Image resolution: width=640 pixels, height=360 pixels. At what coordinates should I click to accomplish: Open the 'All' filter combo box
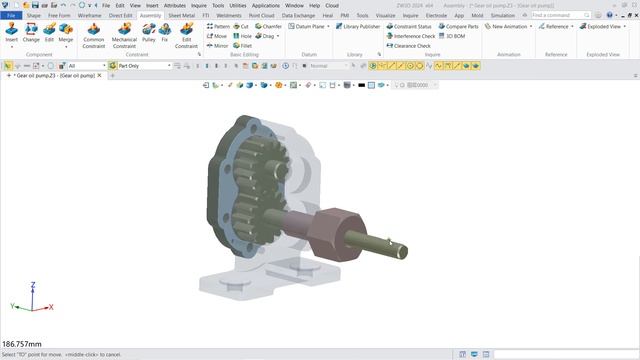click(x=87, y=66)
